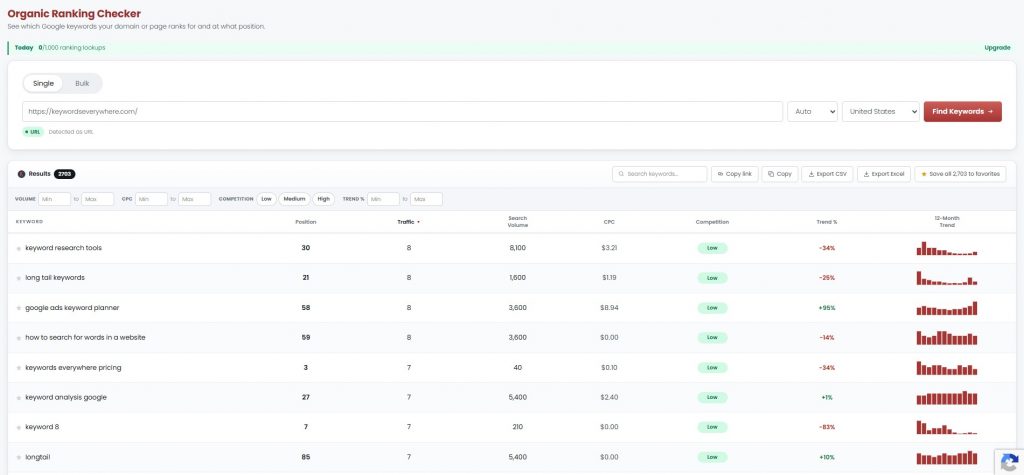Switch to Single lookup mode
The height and width of the screenshot is (475, 1024).
coord(43,84)
